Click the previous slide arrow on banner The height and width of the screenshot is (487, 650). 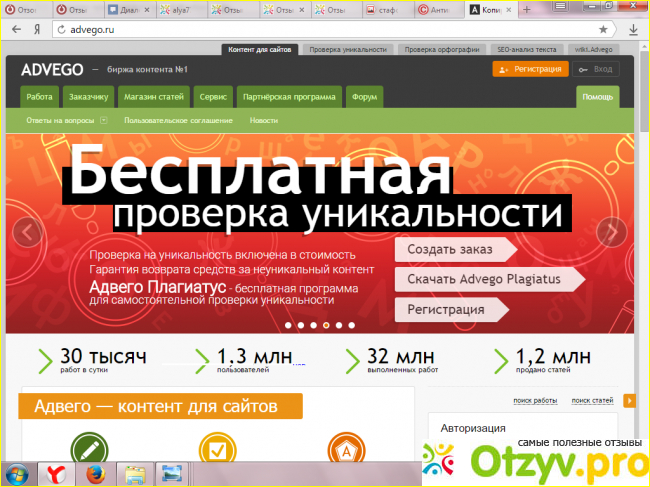(27, 232)
